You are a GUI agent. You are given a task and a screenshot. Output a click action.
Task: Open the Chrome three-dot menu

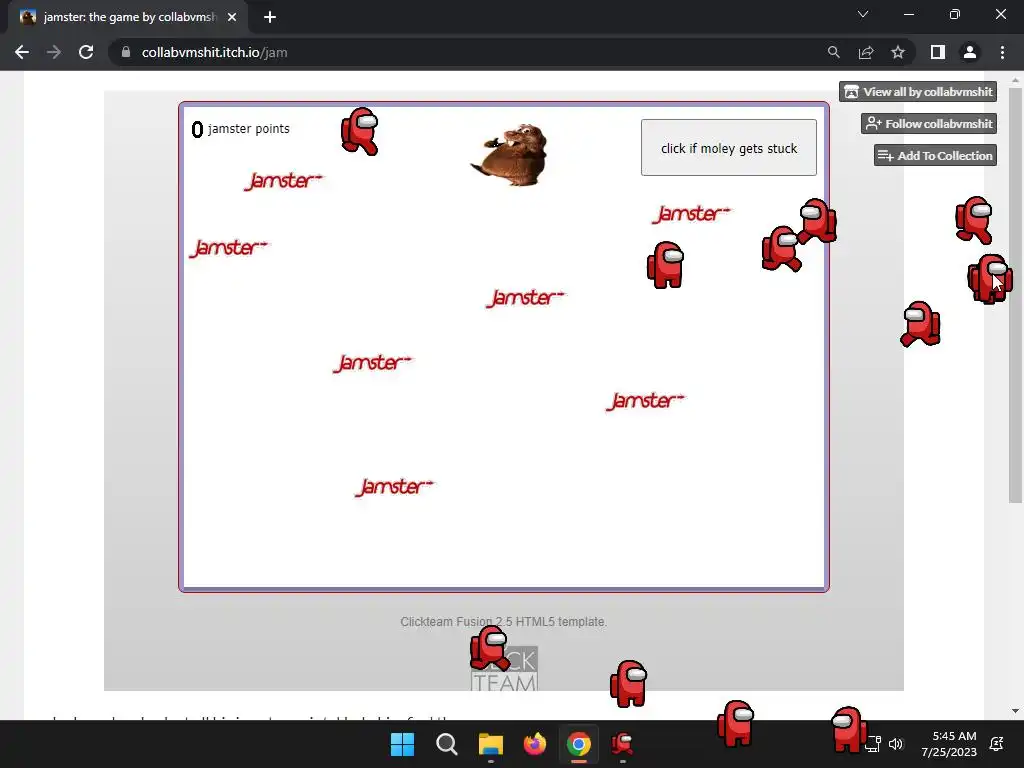point(1002,52)
